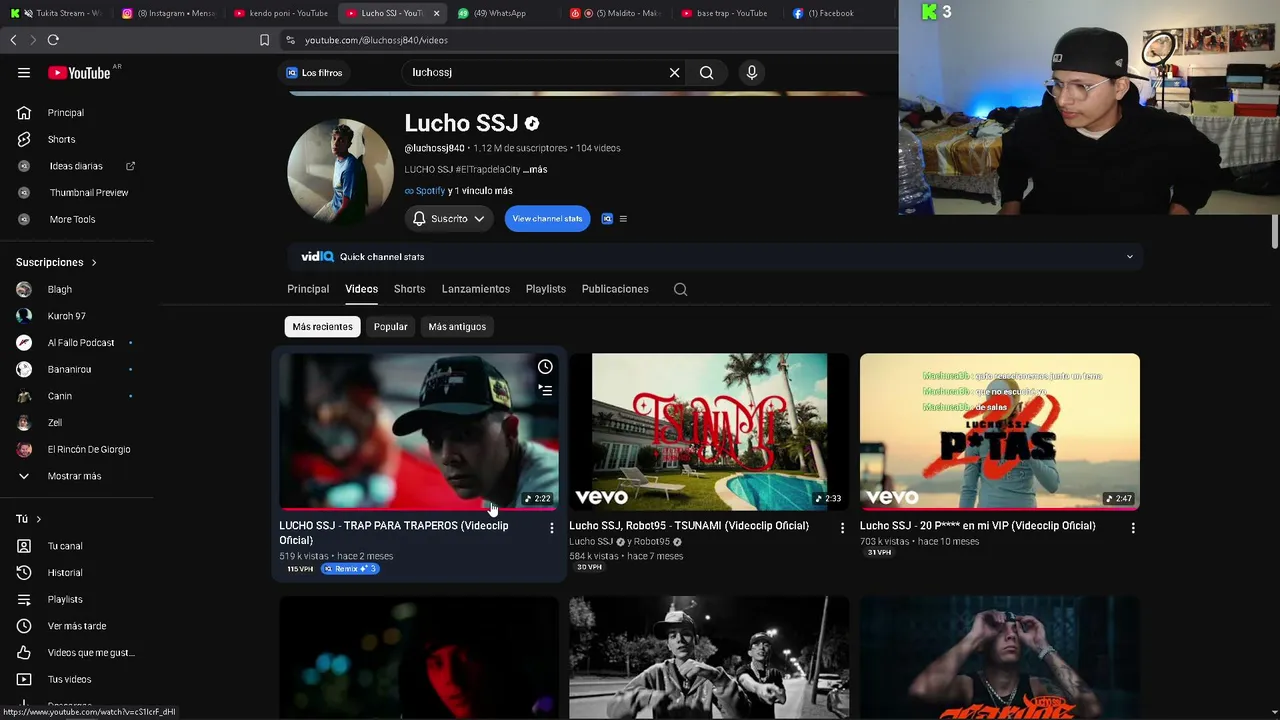This screenshot has width=1280, height=720.
Task: Open options menu for the TSUNAMI video
Action: 842,527
